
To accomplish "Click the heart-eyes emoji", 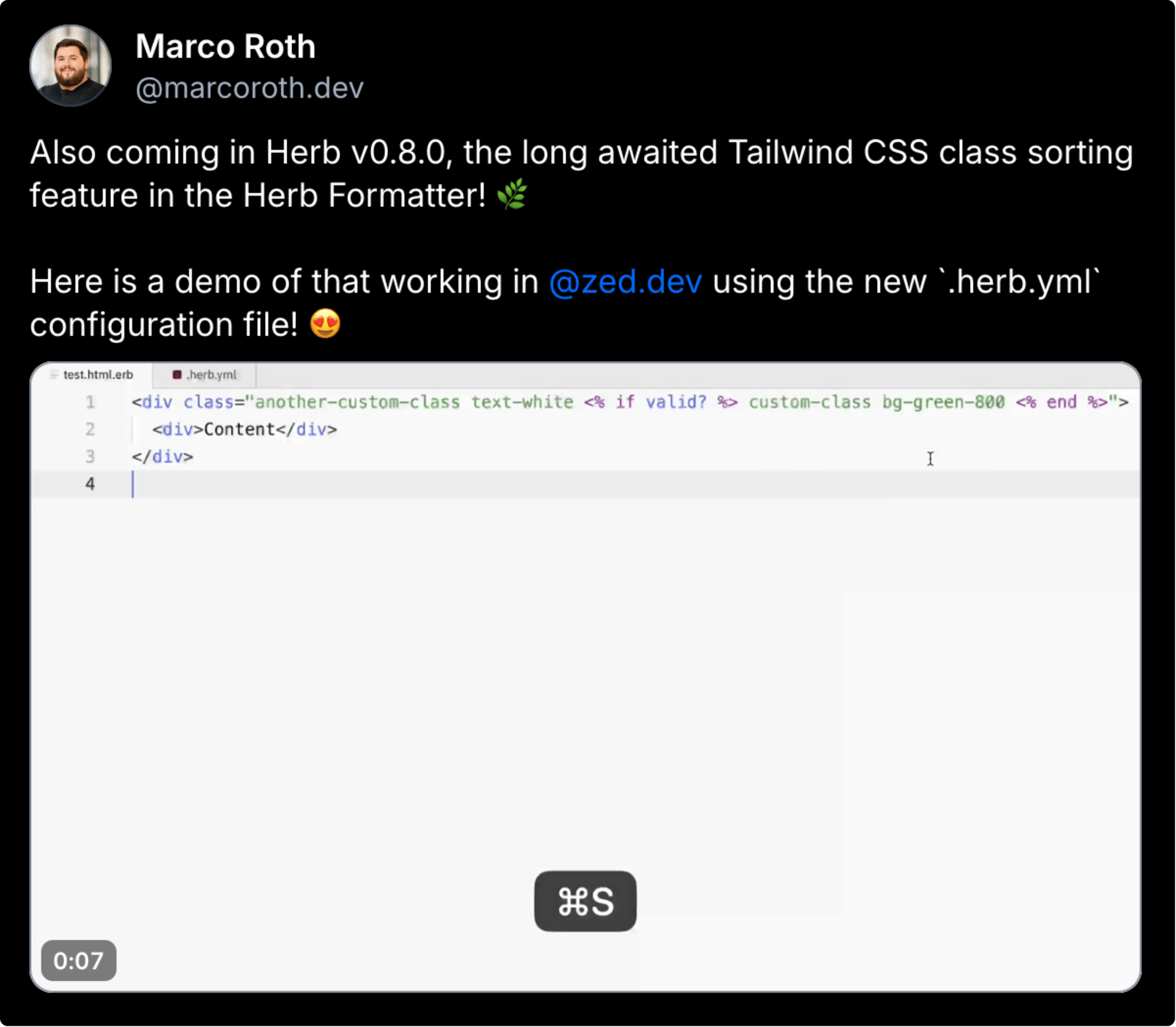I will pos(325,324).
